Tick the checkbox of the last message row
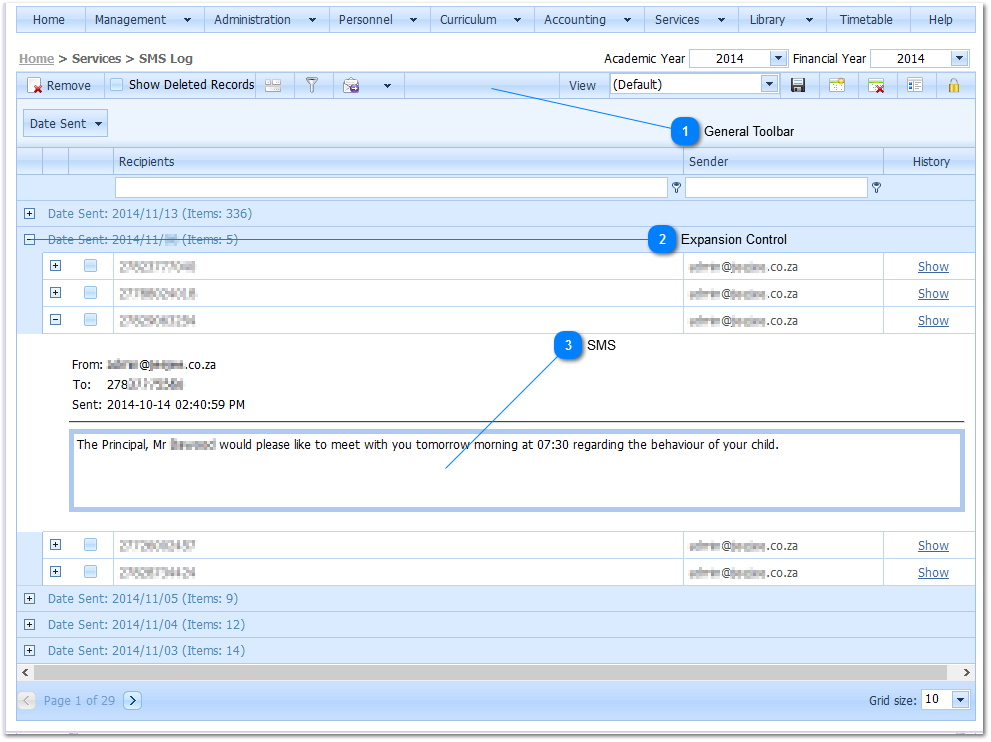 (90, 572)
